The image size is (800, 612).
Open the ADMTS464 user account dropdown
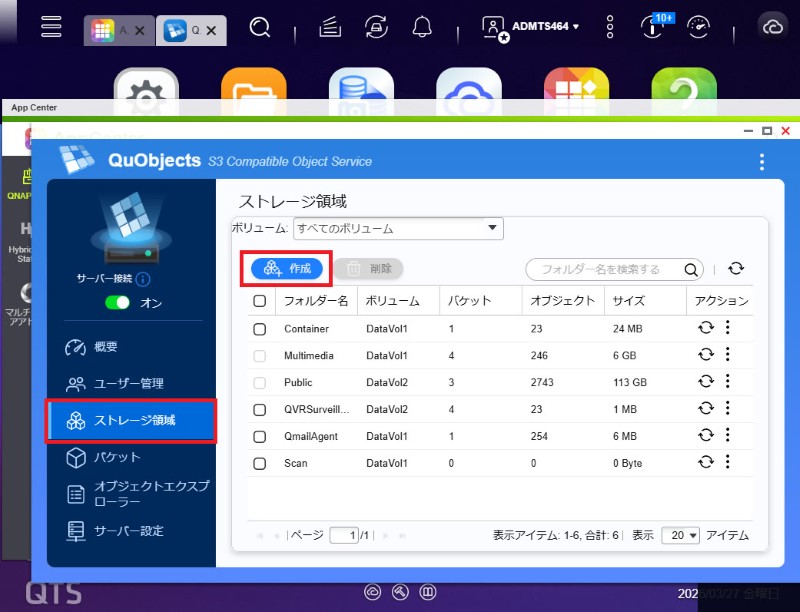pyautogui.click(x=532, y=27)
